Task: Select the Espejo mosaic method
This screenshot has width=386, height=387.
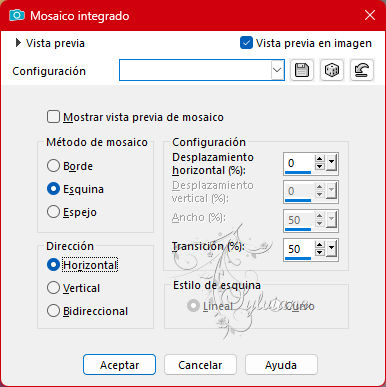Action: click(53, 212)
